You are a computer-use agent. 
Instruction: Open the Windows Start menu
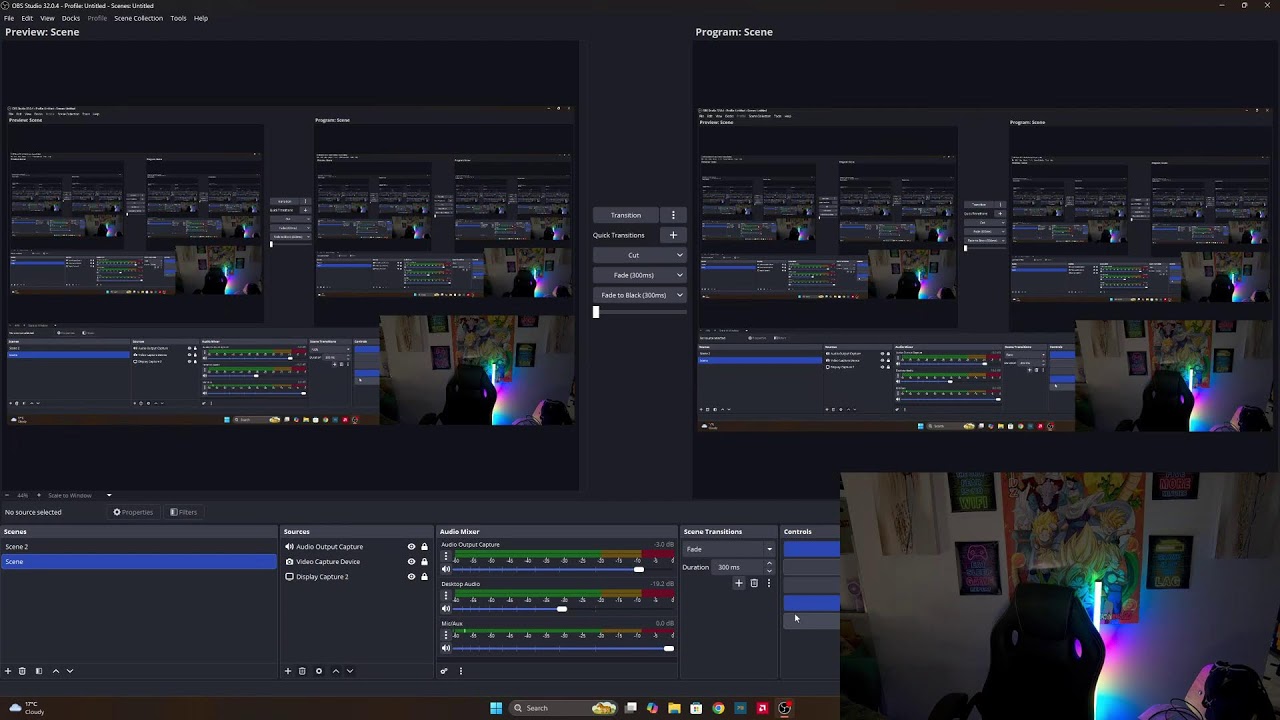point(496,708)
